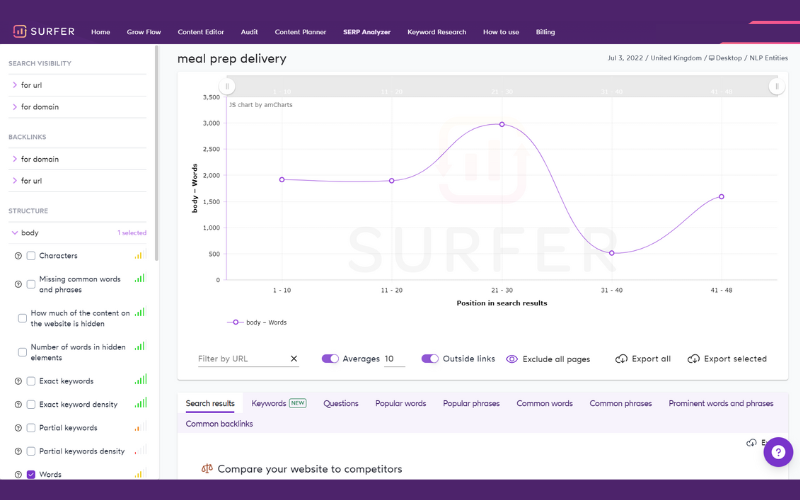Open Audit in the top navigation
Image resolution: width=800 pixels, height=500 pixels.
[249, 32]
